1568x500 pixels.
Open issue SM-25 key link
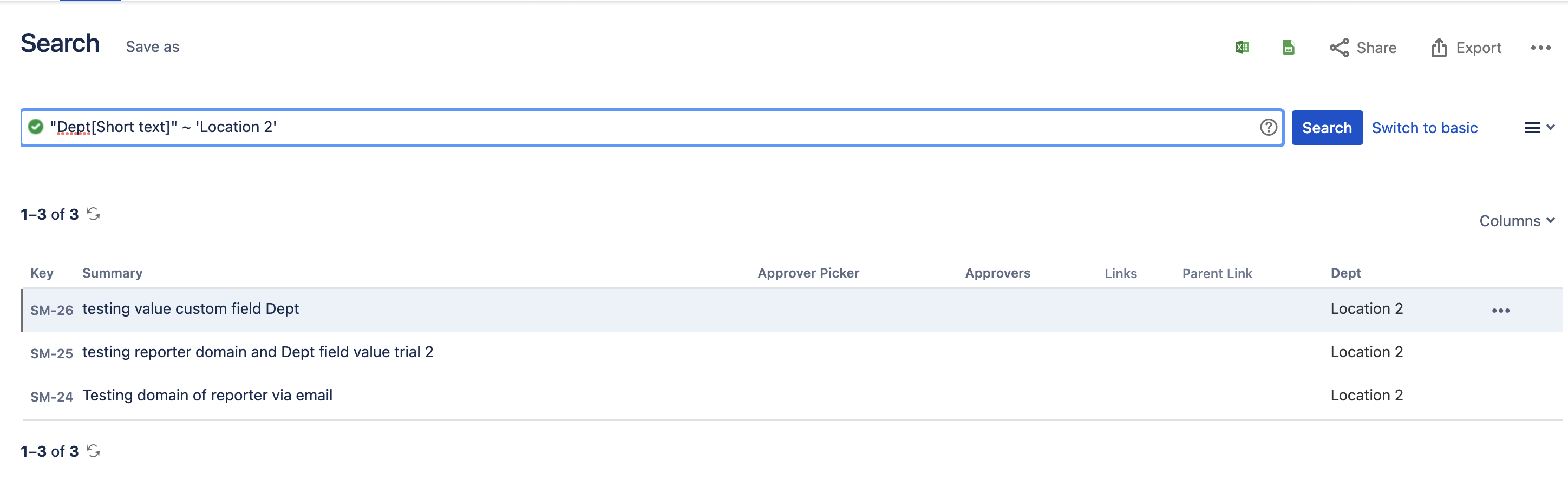[52, 353]
